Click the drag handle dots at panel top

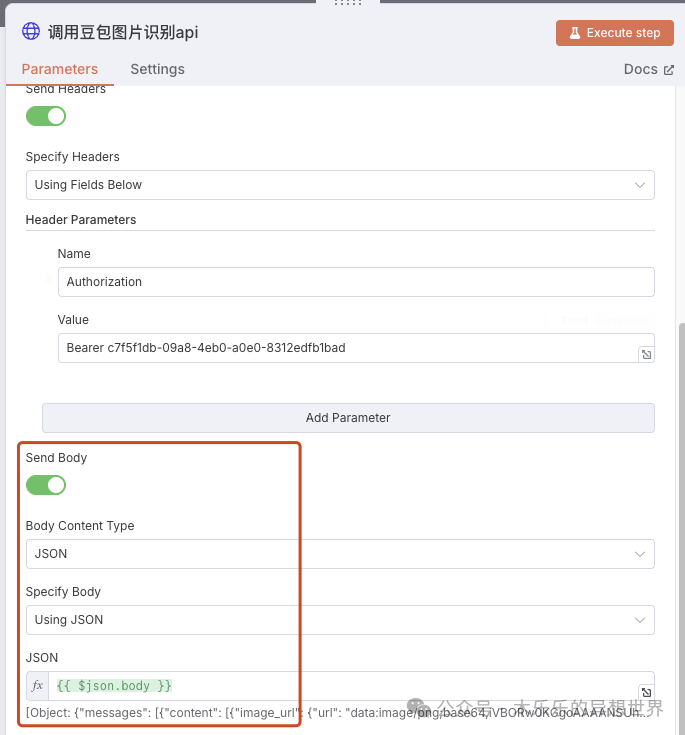[348, 3]
